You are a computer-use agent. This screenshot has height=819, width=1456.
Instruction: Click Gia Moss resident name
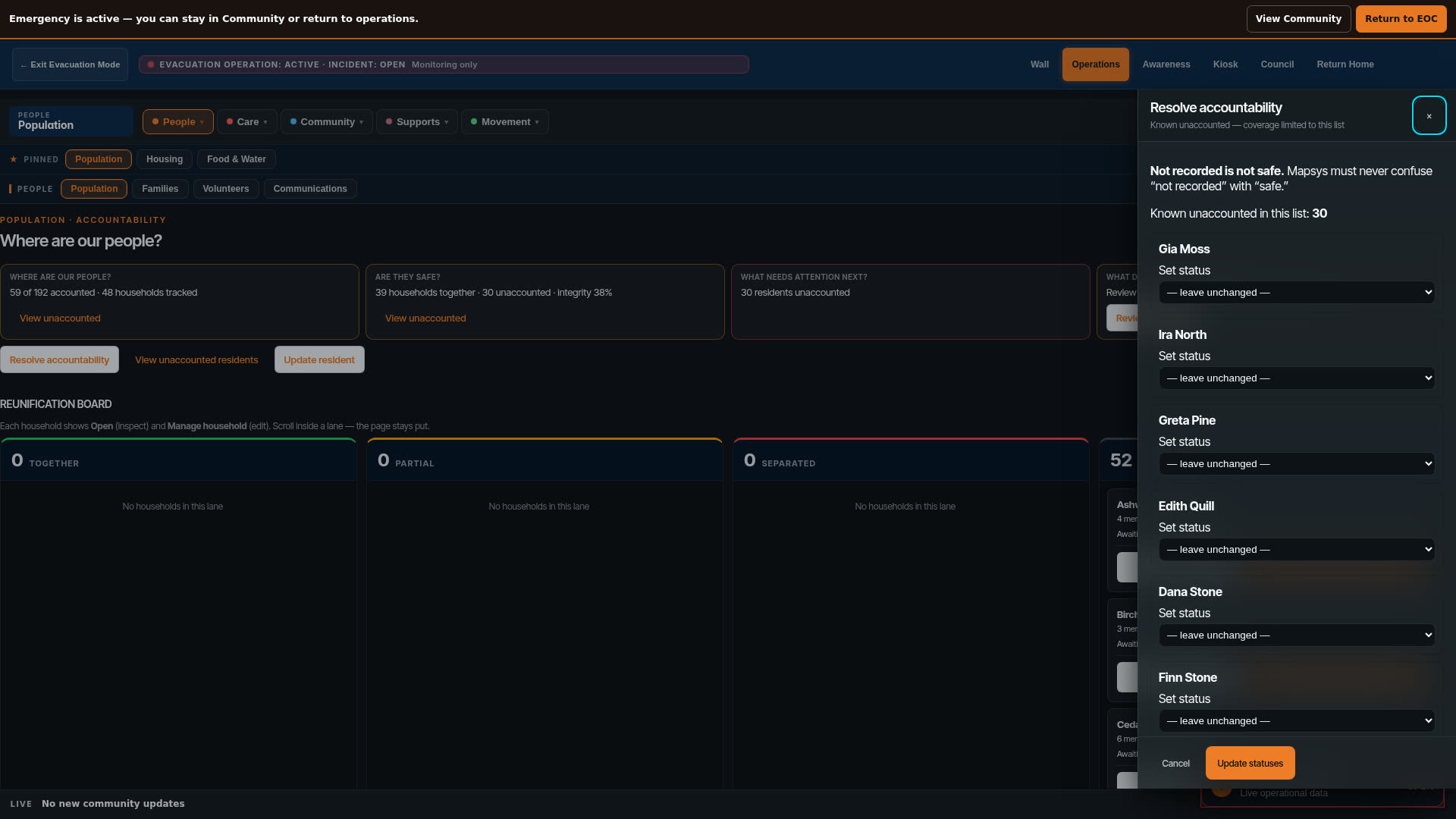click(x=1184, y=249)
